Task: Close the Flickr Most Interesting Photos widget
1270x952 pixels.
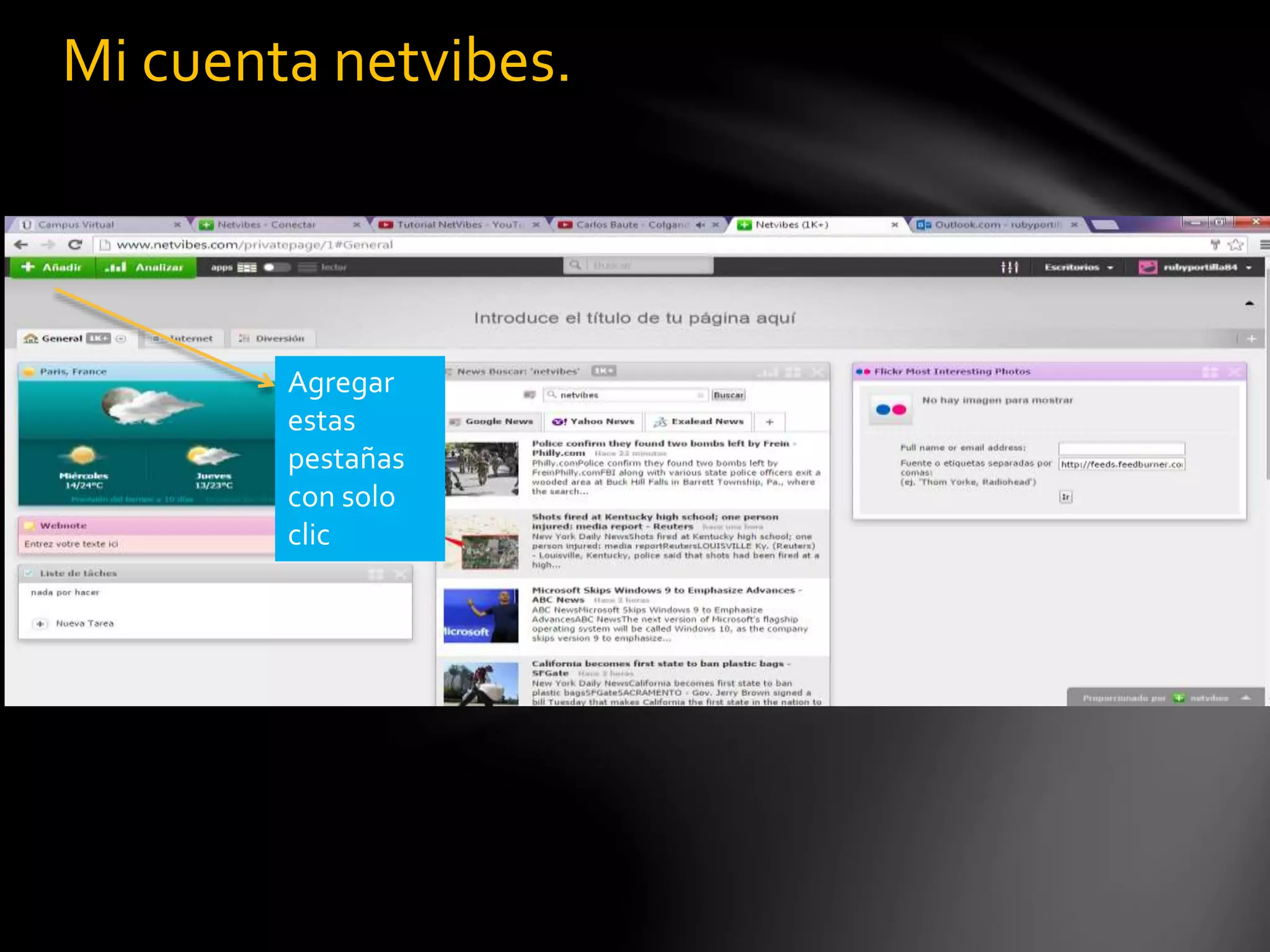Action: 1234,372
